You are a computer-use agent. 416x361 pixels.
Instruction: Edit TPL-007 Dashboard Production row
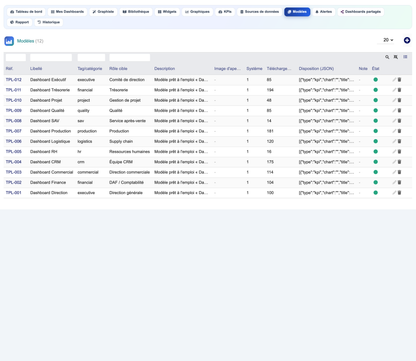click(x=394, y=131)
